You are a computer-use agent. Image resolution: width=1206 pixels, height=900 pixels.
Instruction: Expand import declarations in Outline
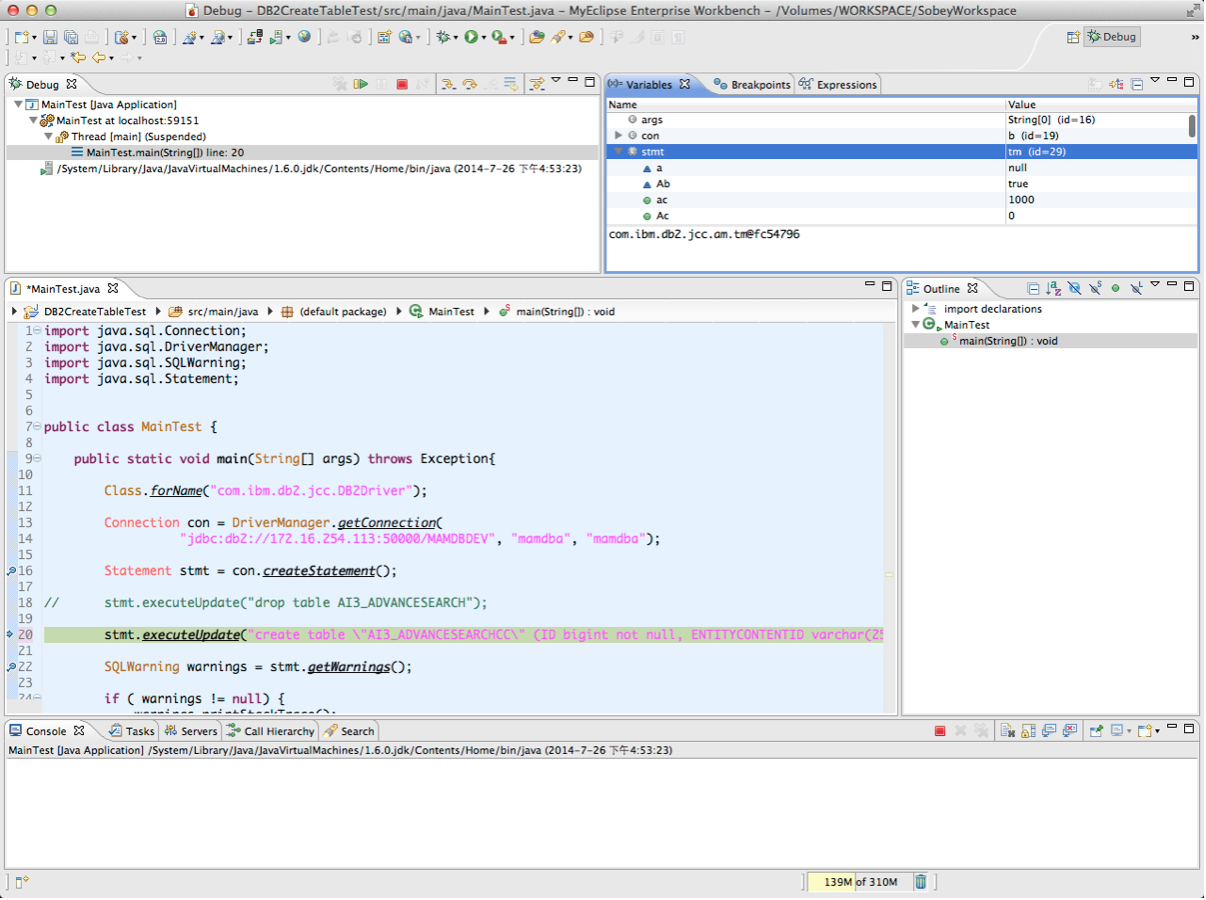click(916, 309)
